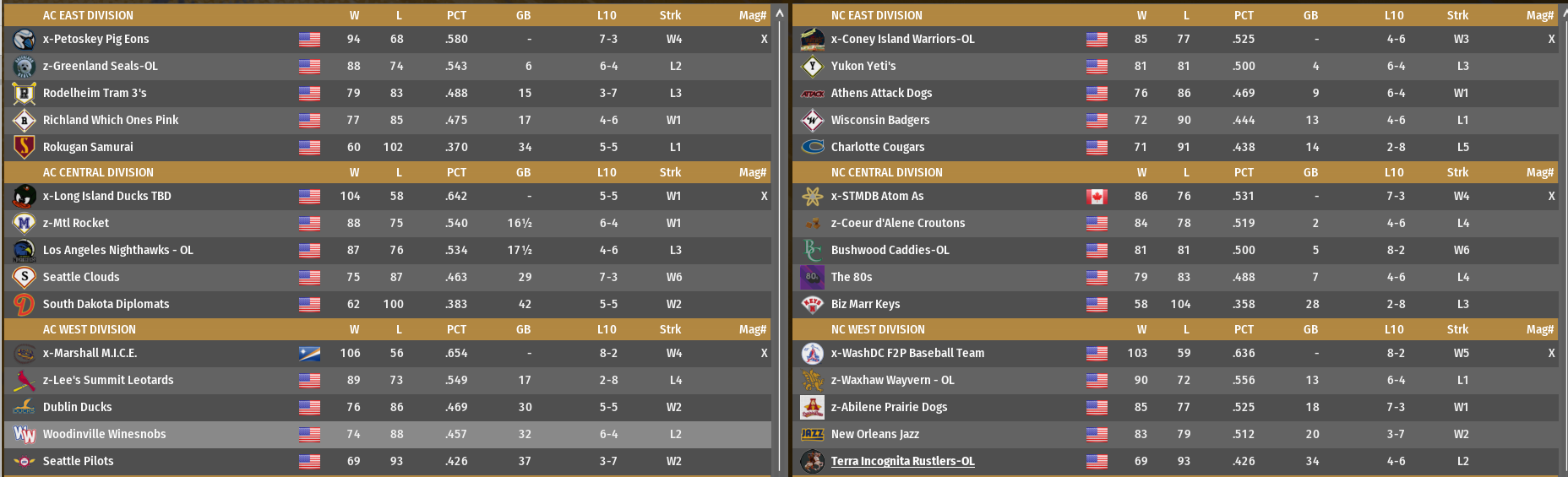The width and height of the screenshot is (1568, 477).
Task: Click the WashDC F2P Baseball Team logo
Action: 812,354
